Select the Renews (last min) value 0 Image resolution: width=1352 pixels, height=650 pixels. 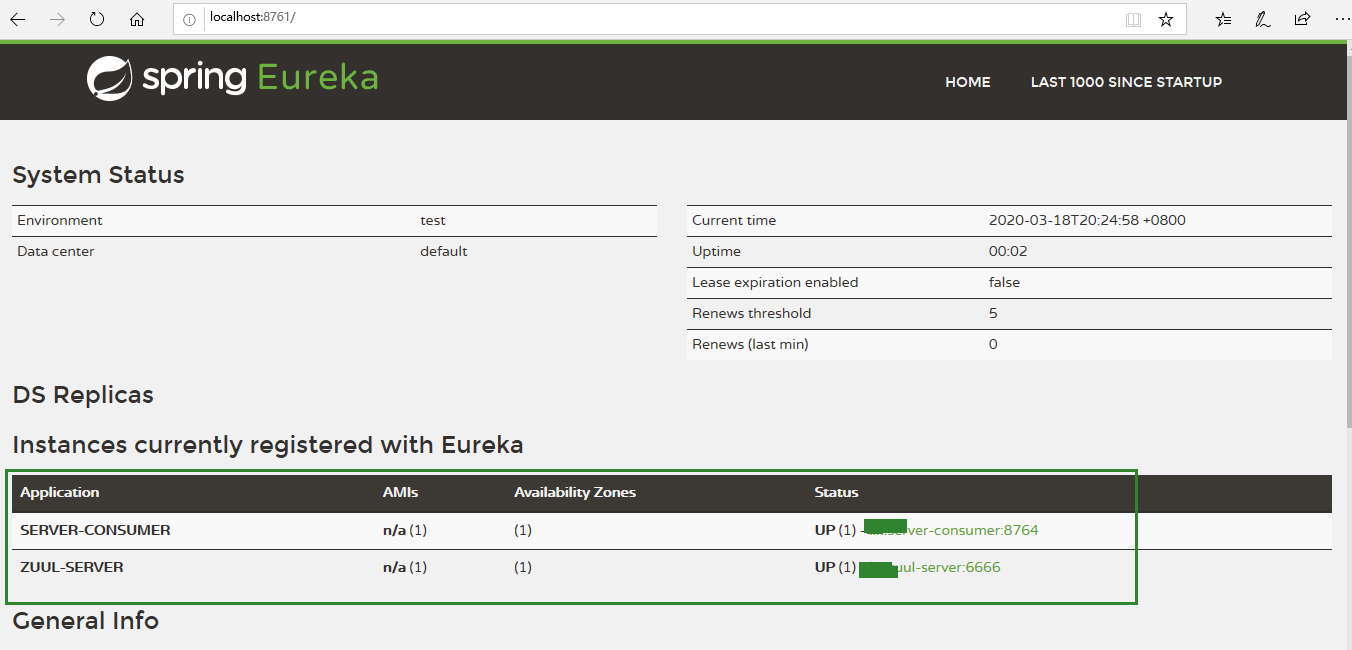[993, 344]
